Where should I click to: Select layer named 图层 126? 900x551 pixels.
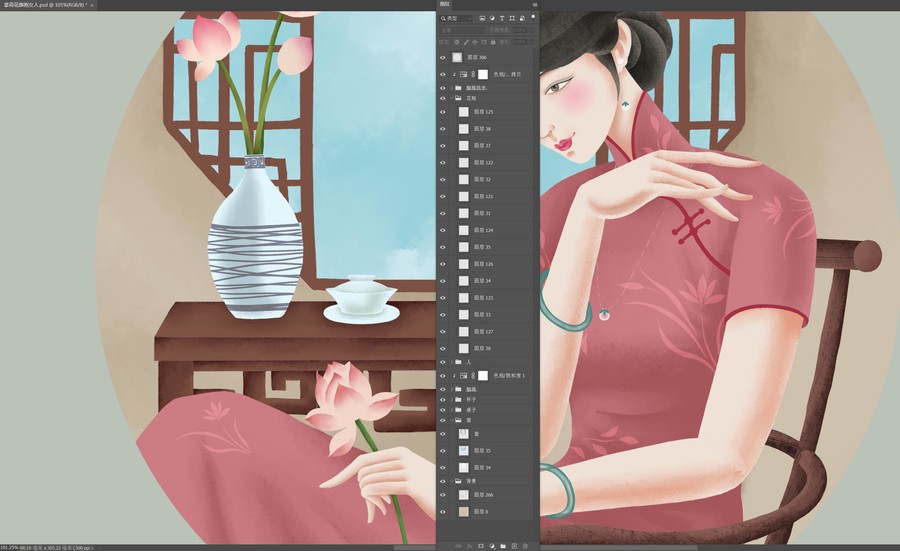(483, 264)
